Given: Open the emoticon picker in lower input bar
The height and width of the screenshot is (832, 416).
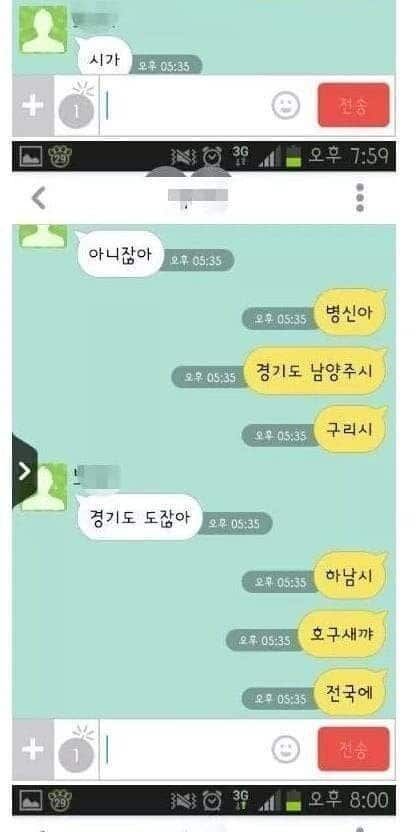Looking at the screenshot, I should coord(286,749).
